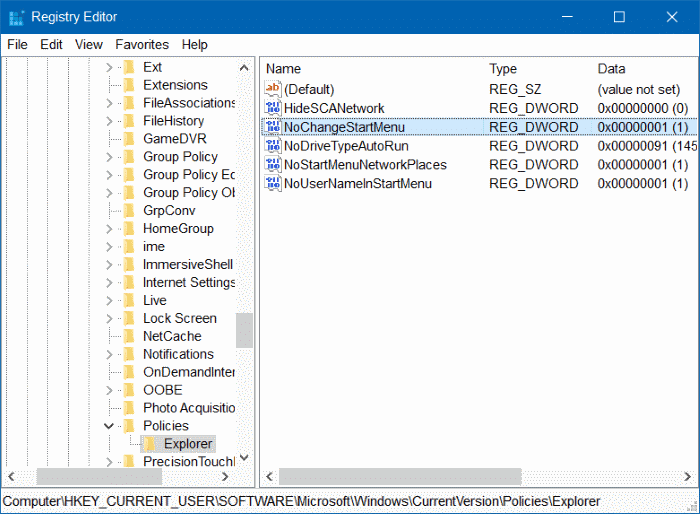The width and height of the screenshot is (700, 514).
Task: Click values pane horizontal scroll right arrow
Action: (688, 476)
